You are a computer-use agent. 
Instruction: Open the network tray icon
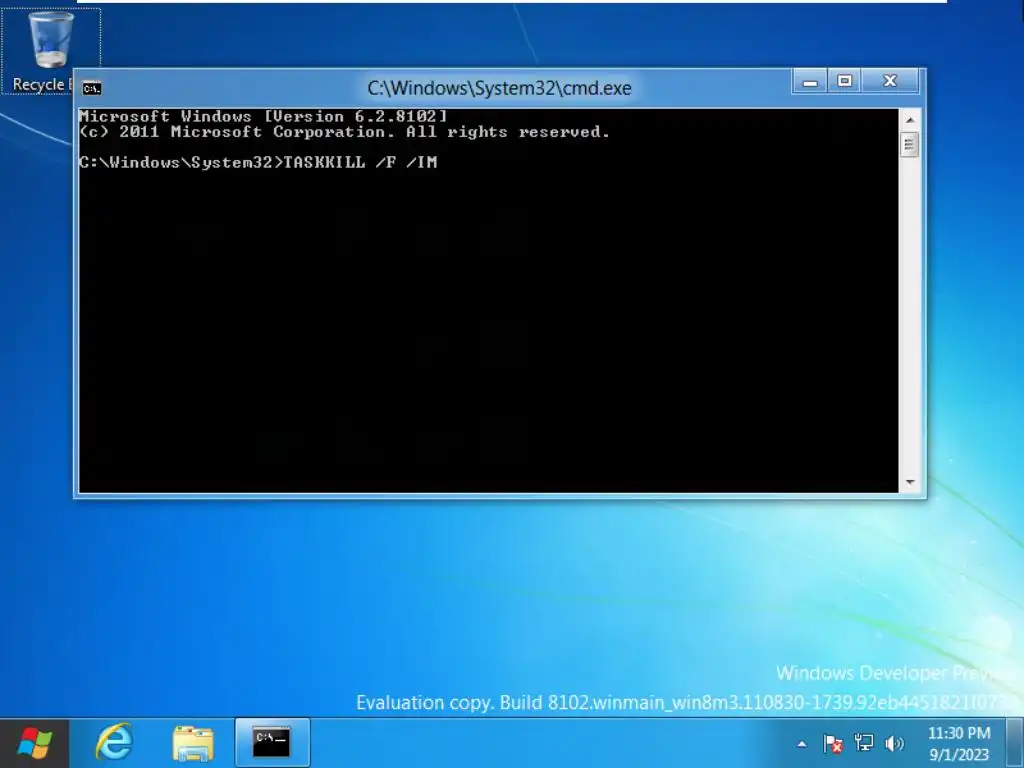click(x=863, y=743)
